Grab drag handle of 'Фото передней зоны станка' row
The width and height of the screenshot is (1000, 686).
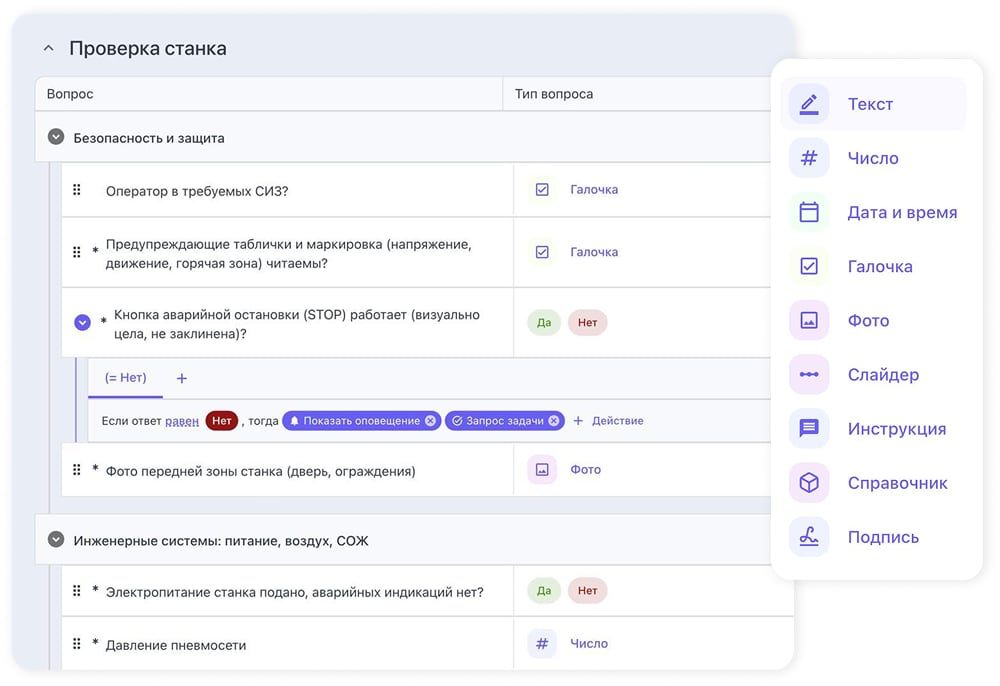coord(77,470)
